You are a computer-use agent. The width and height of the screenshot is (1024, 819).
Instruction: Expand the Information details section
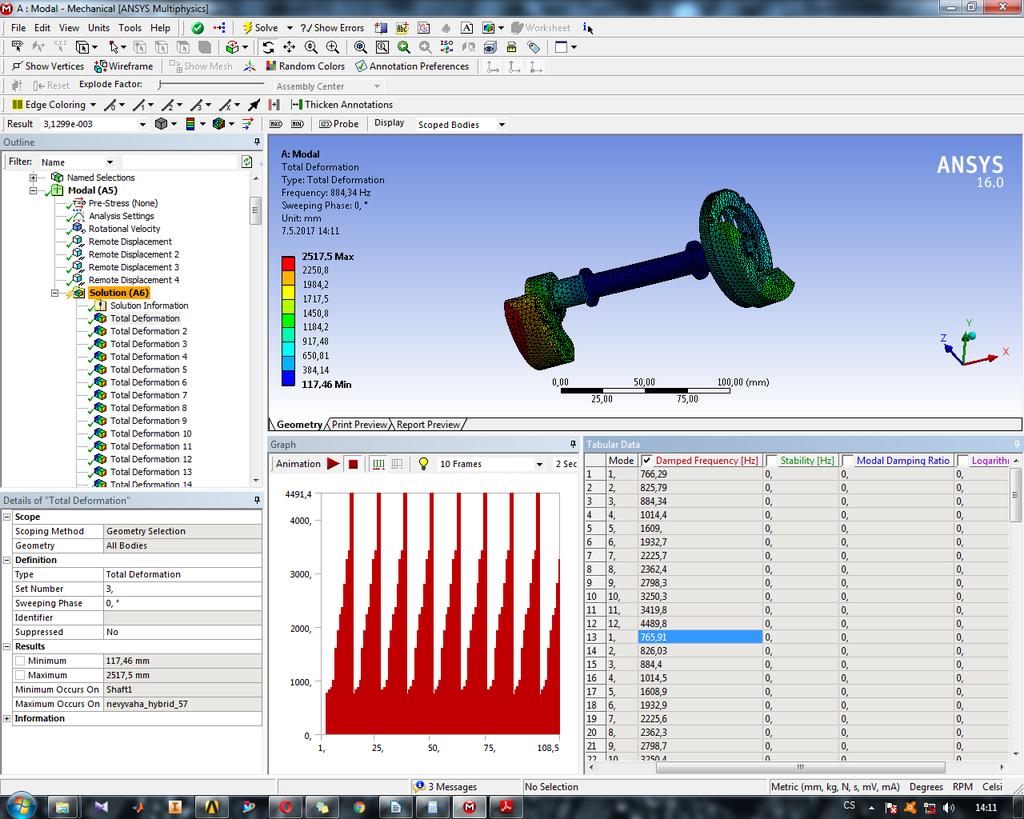[7, 718]
